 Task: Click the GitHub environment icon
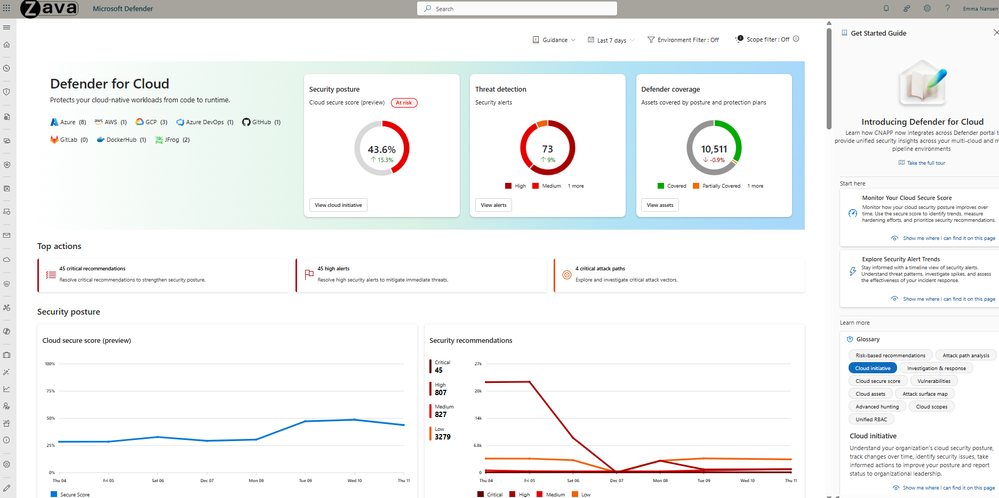click(246, 122)
